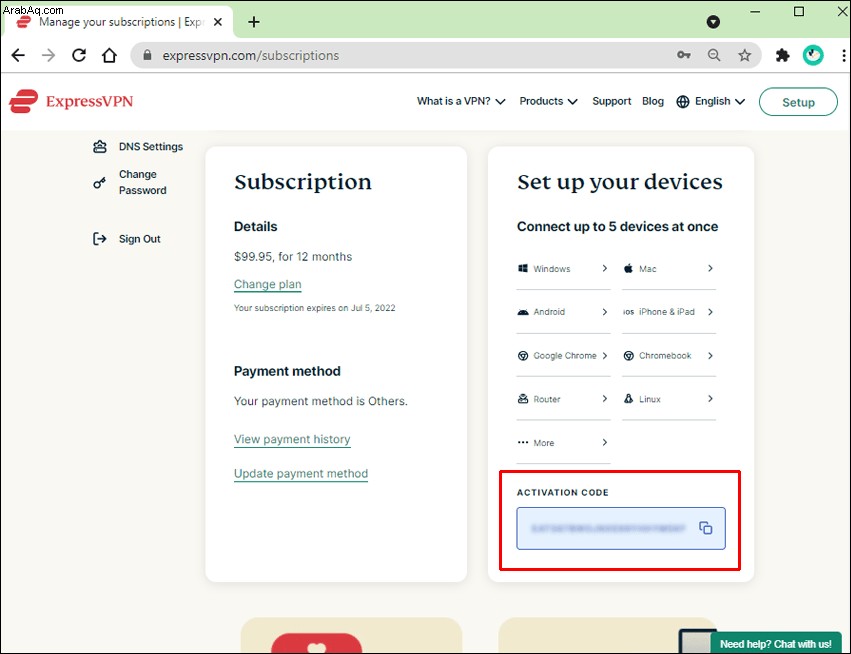Click the Setup button

798,102
